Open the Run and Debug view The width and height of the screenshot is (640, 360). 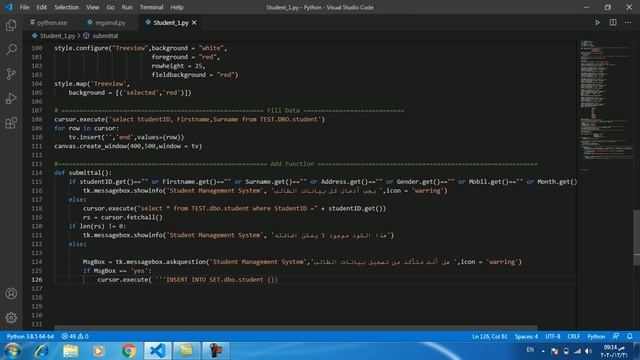pyautogui.click(x=11, y=98)
